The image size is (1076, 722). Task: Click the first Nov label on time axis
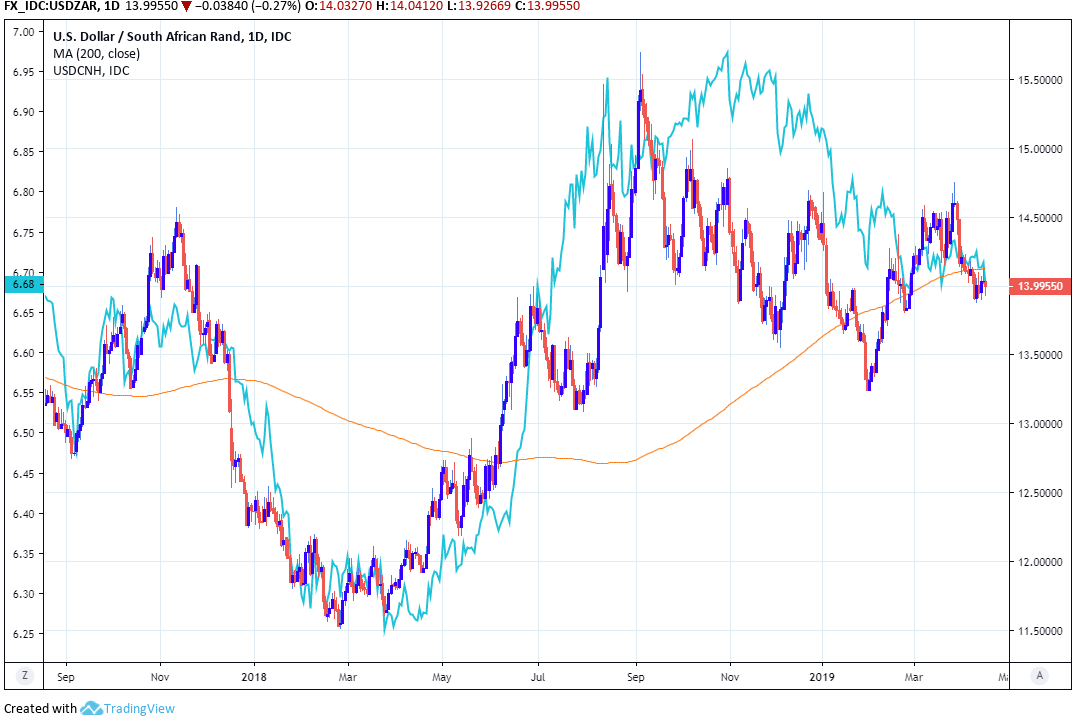(x=160, y=675)
